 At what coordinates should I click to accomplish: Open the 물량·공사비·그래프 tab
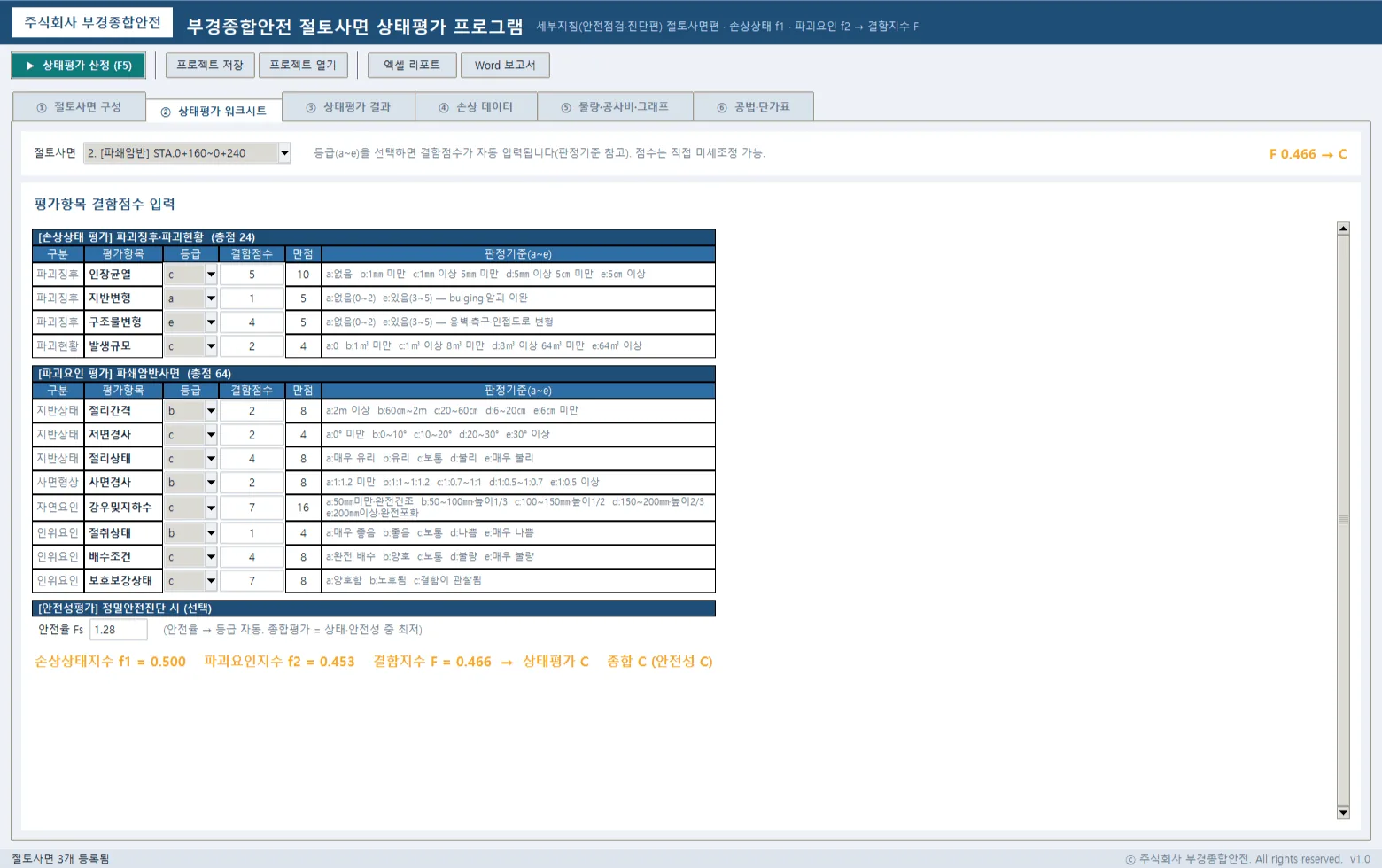click(x=615, y=107)
